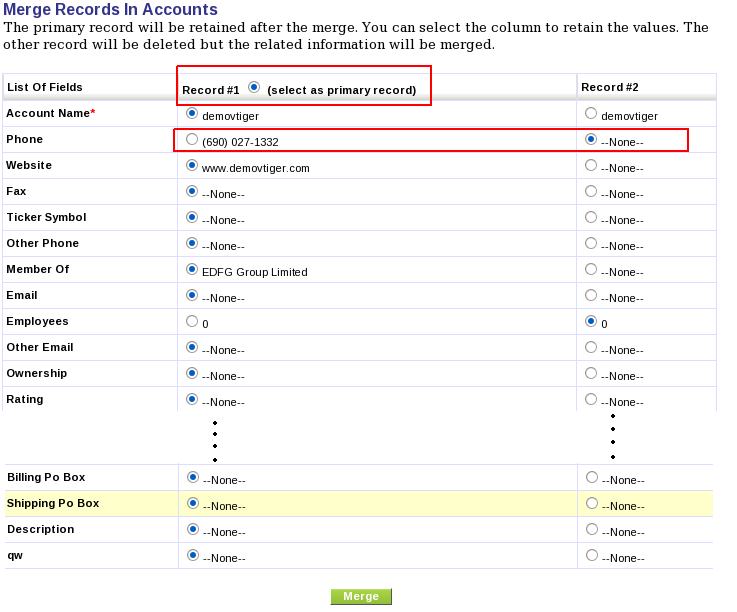Choose Record #1 phone (690) 027-1332
Screen dimensions: 737x612
[x=192, y=140]
